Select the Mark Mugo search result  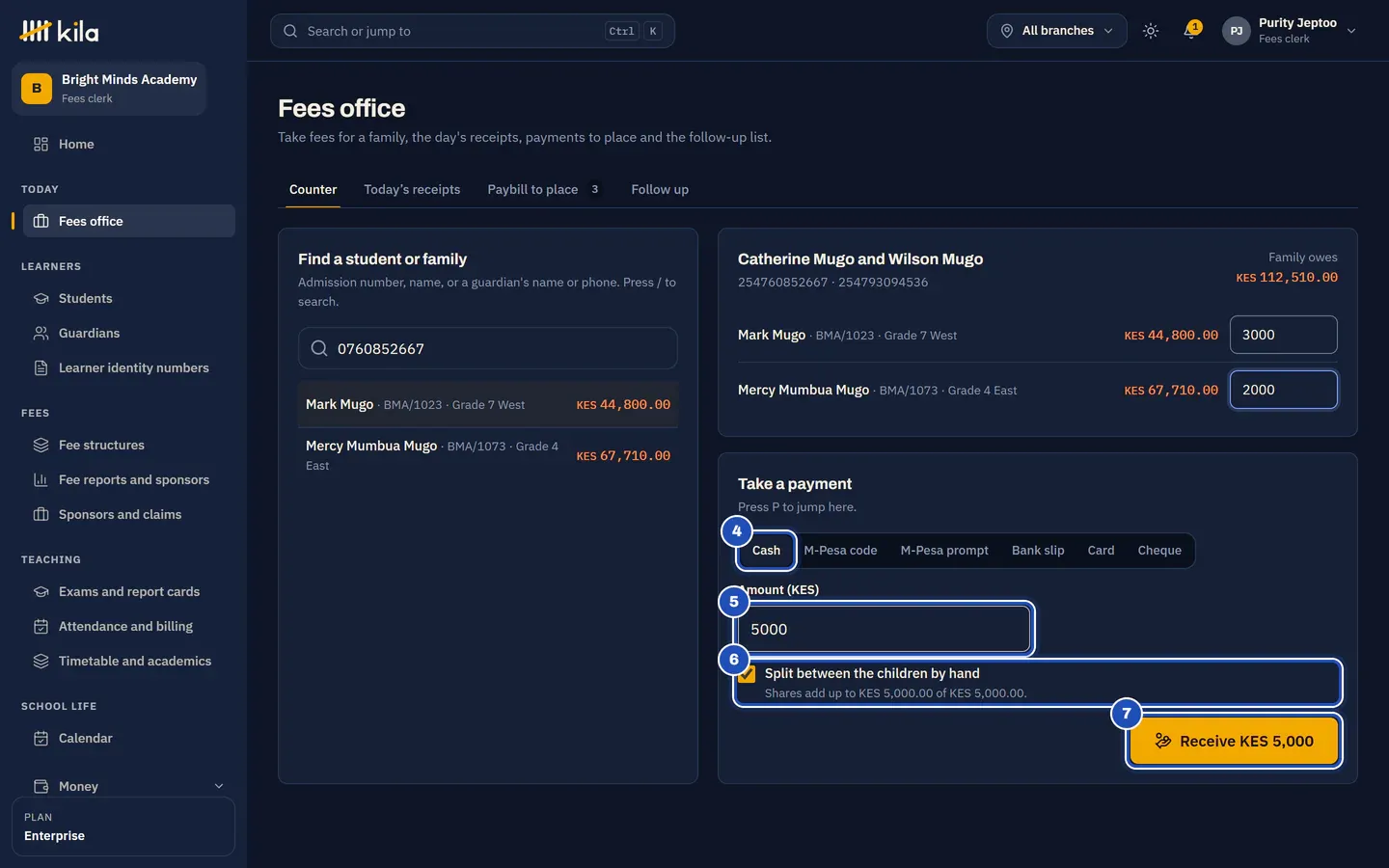click(488, 405)
